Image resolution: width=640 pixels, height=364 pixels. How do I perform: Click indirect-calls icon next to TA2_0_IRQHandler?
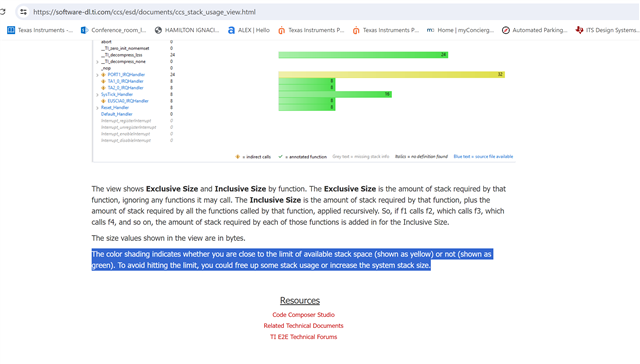pyautogui.click(x=103, y=88)
